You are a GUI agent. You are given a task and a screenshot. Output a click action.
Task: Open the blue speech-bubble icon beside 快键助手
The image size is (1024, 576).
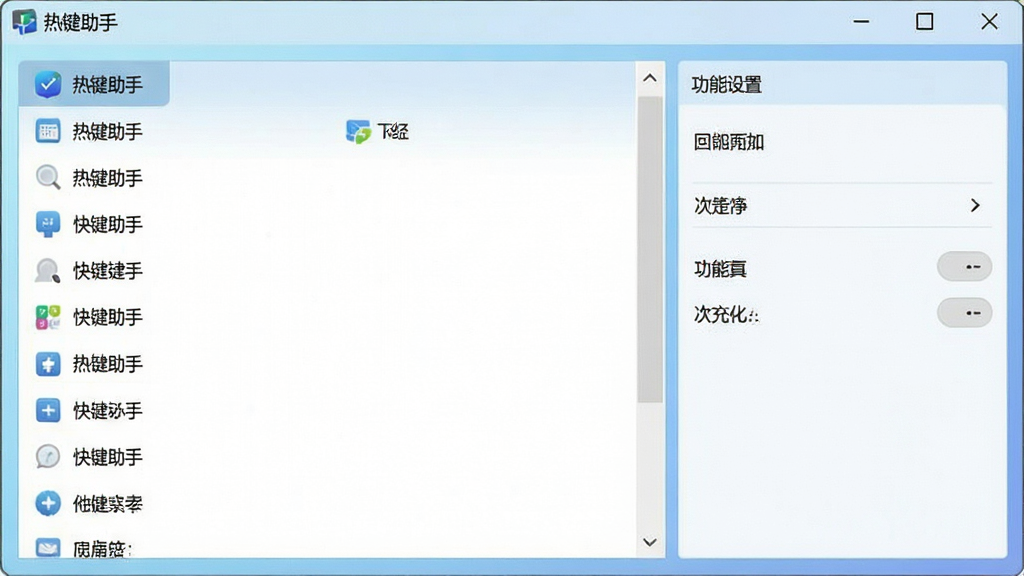click(48, 224)
